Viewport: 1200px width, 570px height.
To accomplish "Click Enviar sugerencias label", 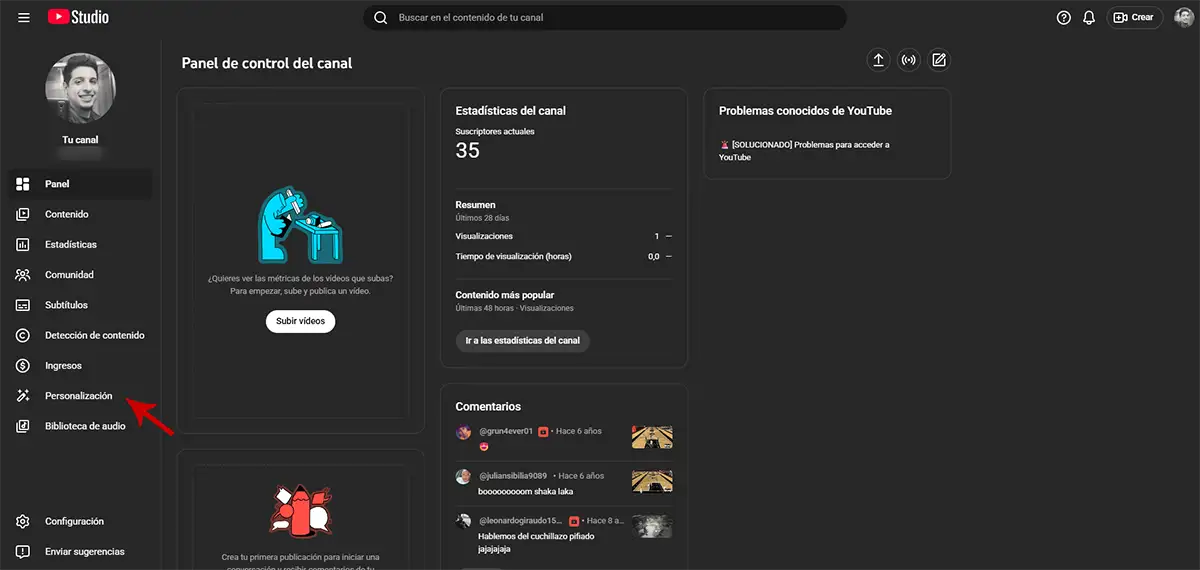I will (x=85, y=551).
